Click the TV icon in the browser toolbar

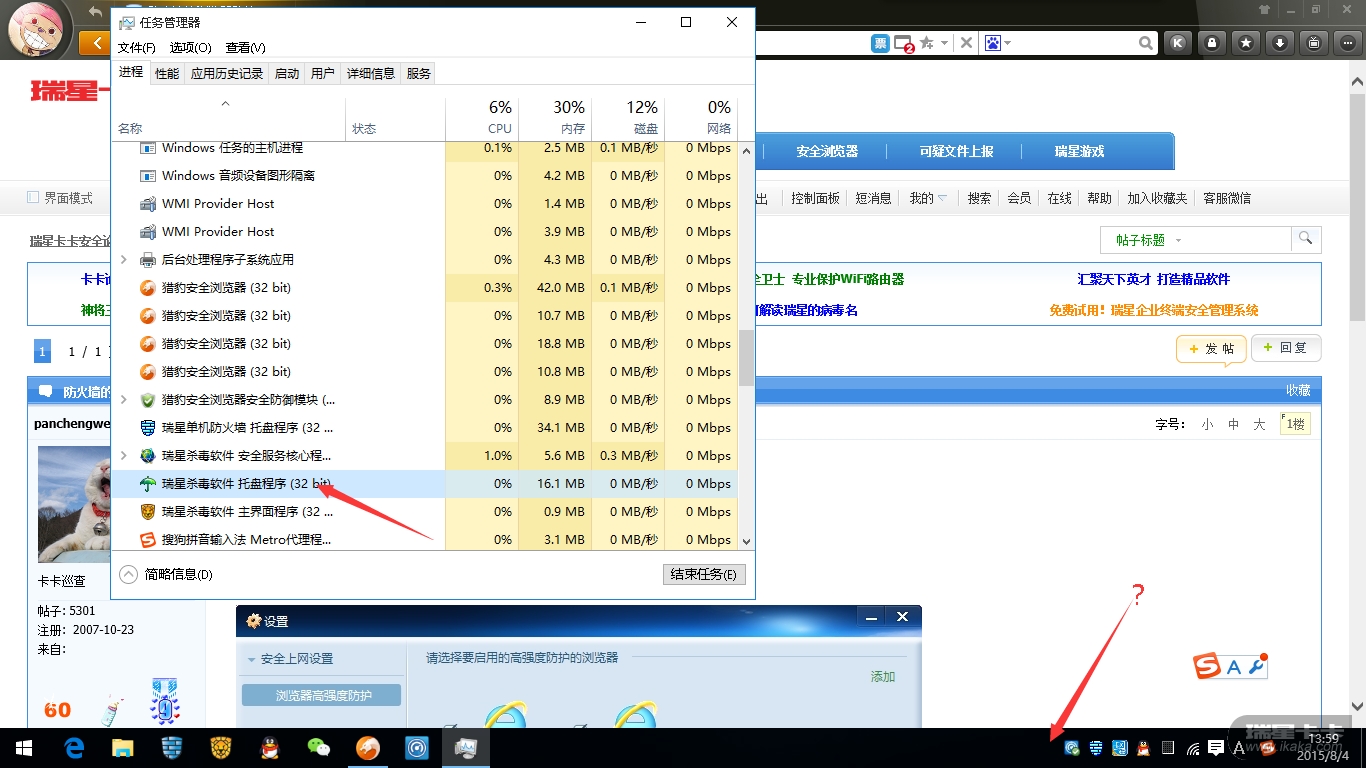point(1314,43)
